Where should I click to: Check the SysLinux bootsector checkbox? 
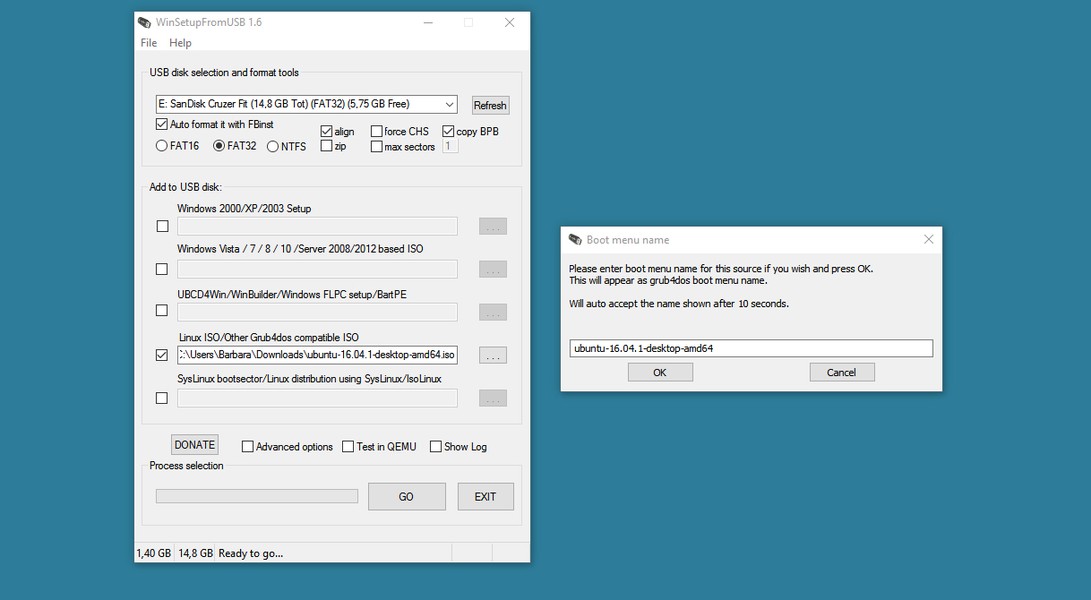[x=162, y=398]
